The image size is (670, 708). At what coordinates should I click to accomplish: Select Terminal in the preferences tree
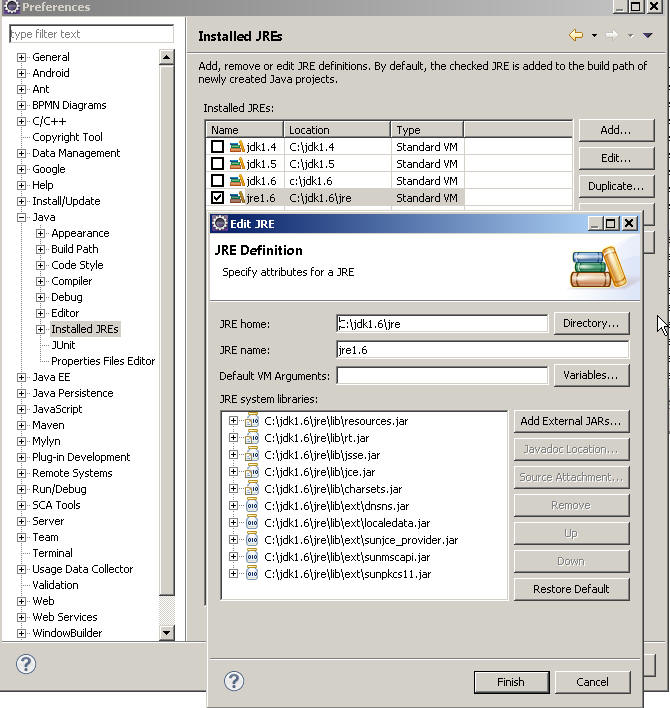tap(52, 553)
